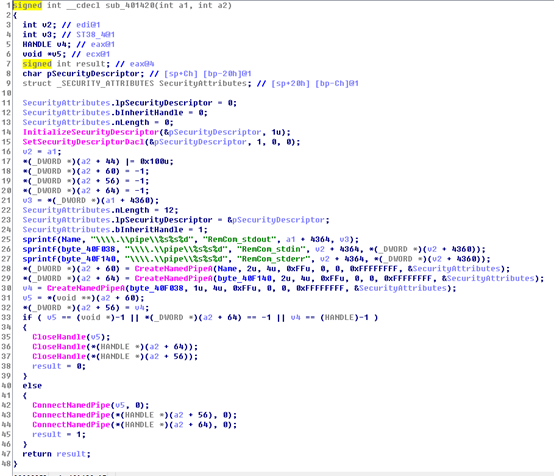Click 'bInheritHandle = 0' on line 12
554x476 pixels.
click(x=159, y=113)
